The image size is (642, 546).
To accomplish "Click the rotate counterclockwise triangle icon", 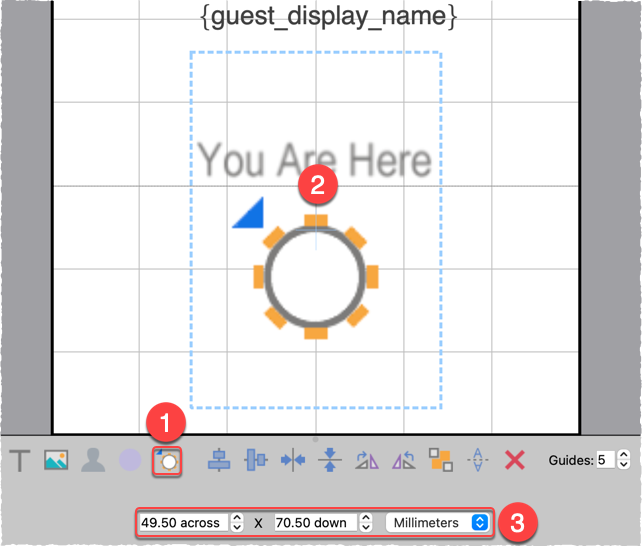I will [x=404, y=460].
